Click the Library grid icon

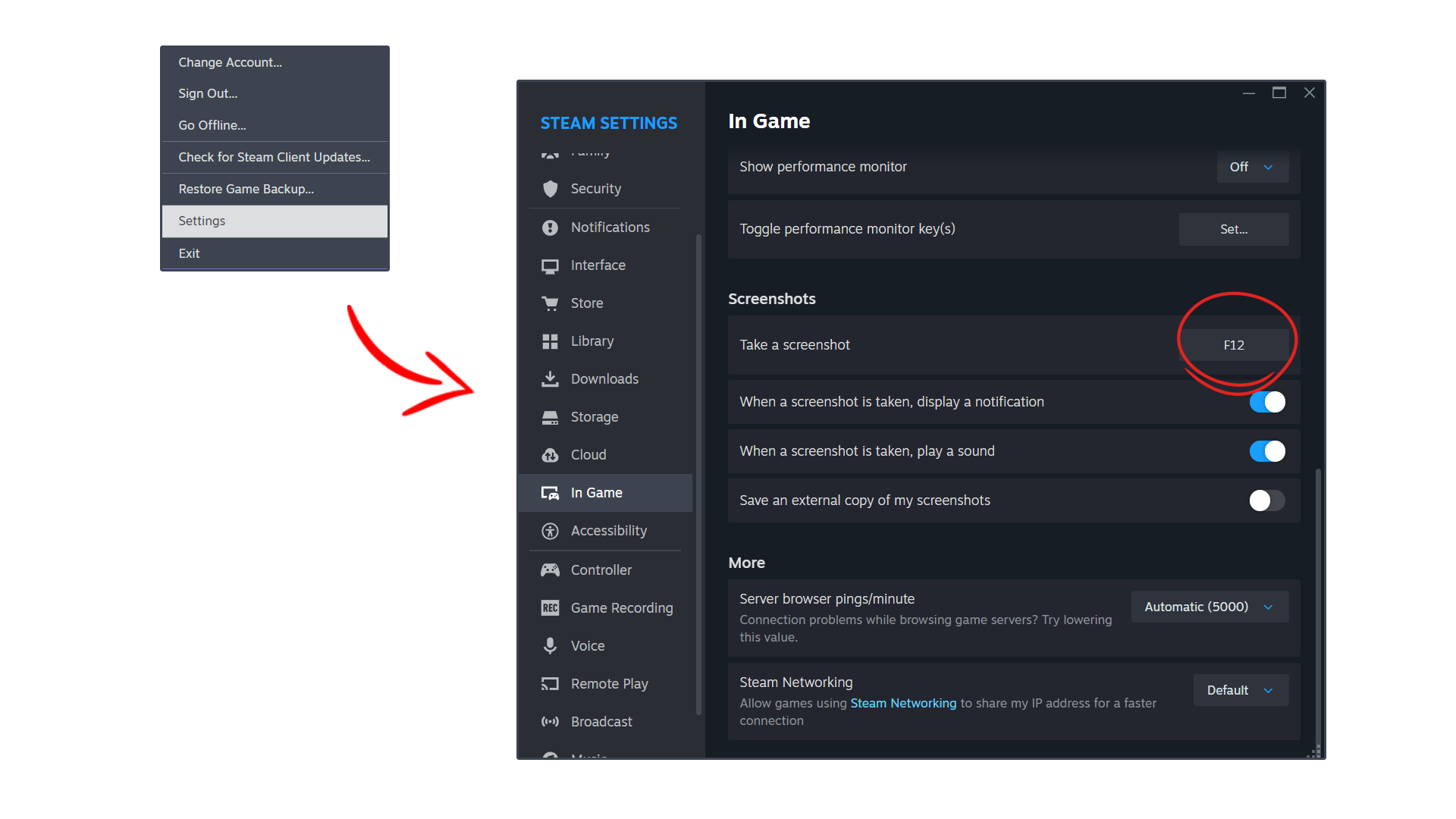point(551,341)
